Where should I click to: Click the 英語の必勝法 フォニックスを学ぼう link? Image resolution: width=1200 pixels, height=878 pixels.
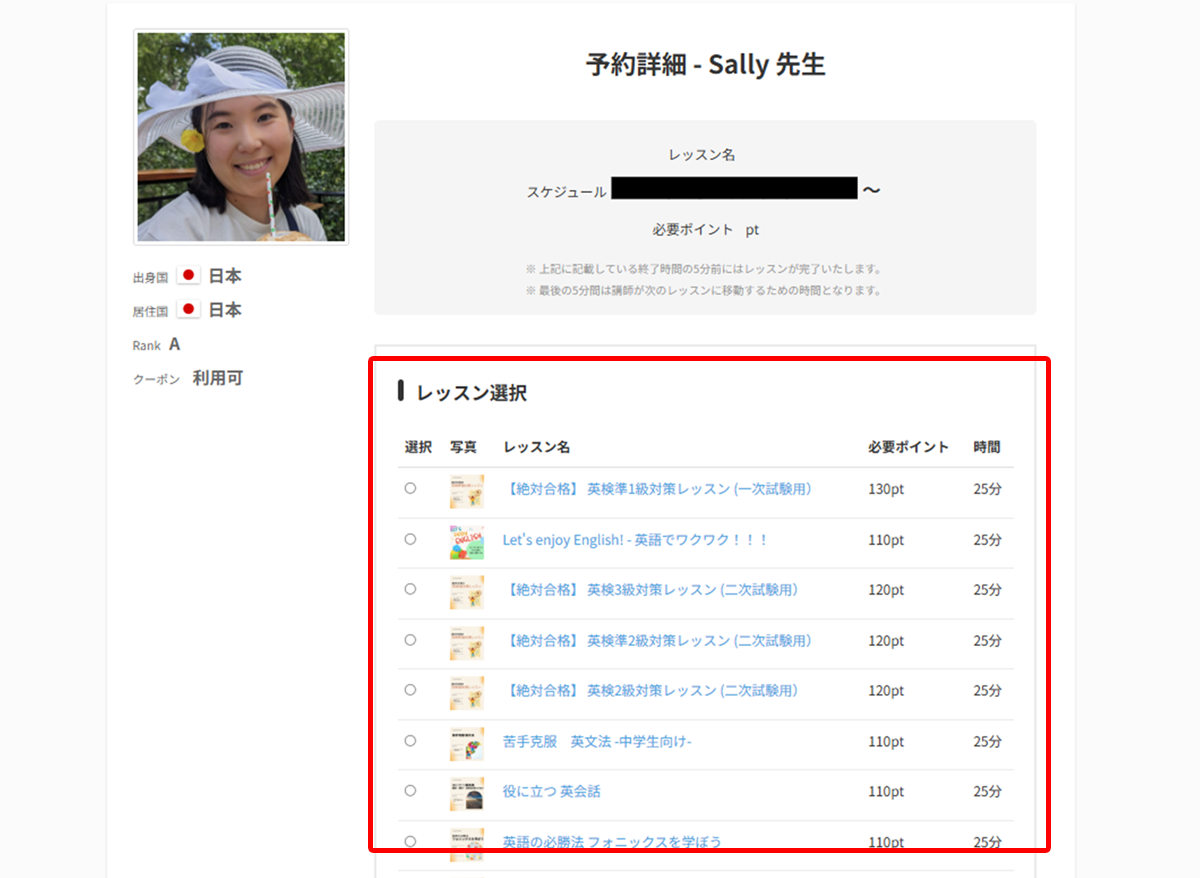(x=611, y=841)
